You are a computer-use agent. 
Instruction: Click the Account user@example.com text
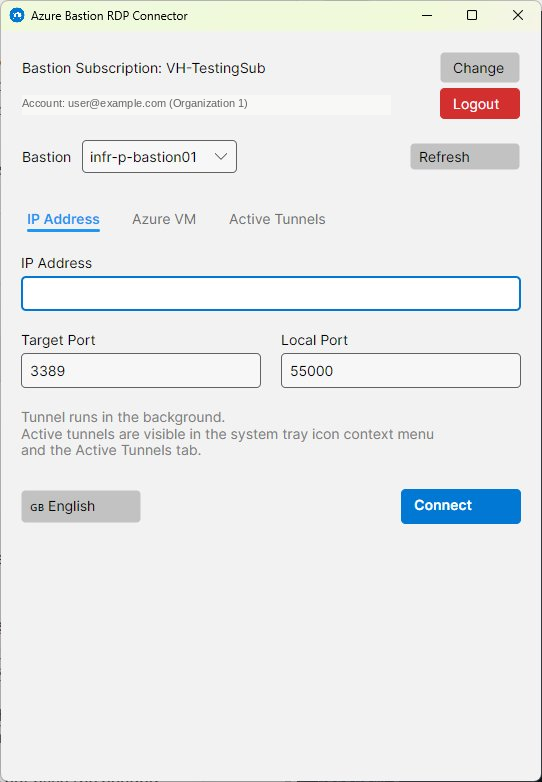(x=135, y=104)
